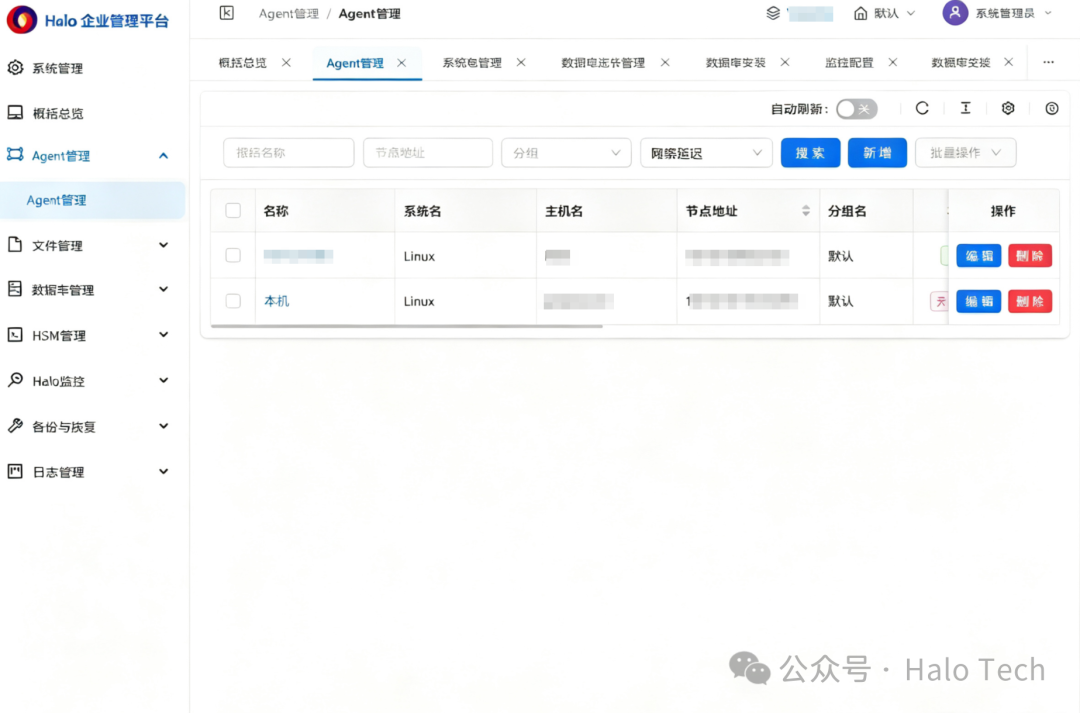
Task: Check the first Linux row checkbox
Action: [233, 256]
